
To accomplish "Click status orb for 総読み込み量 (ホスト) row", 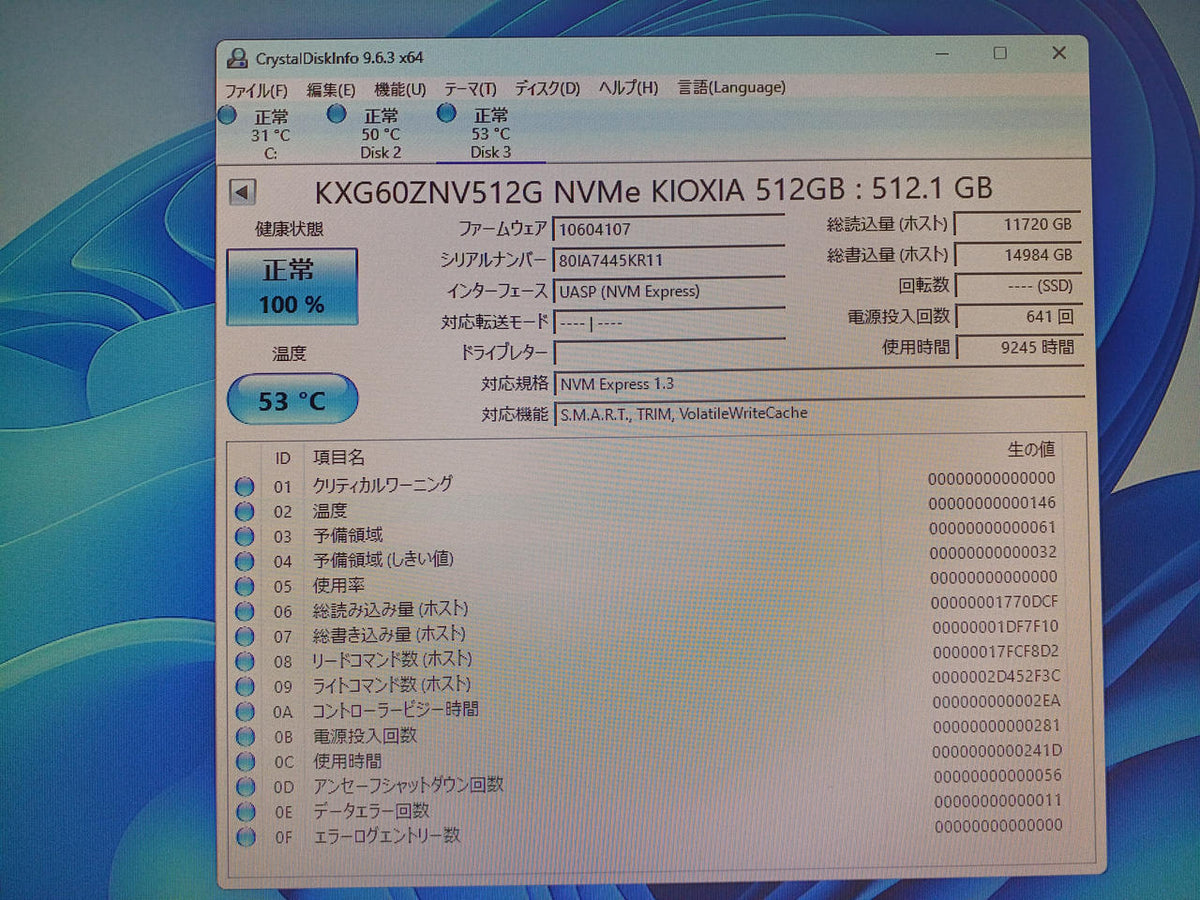I will click(245, 612).
